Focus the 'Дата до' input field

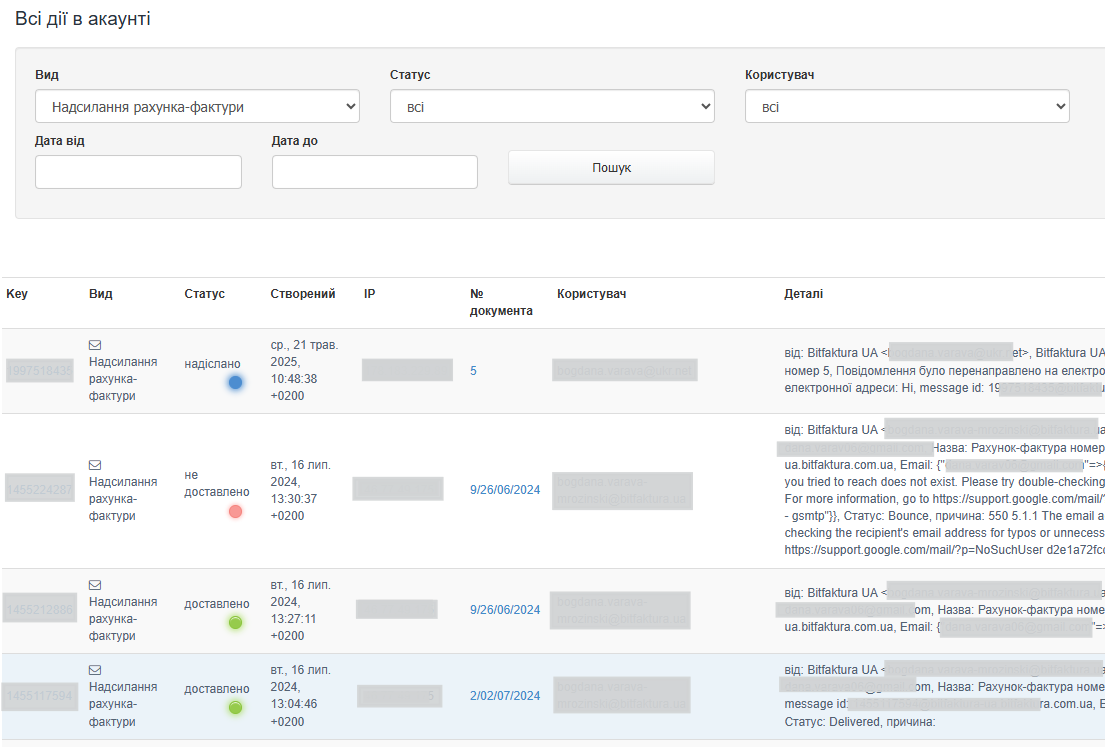(x=374, y=172)
